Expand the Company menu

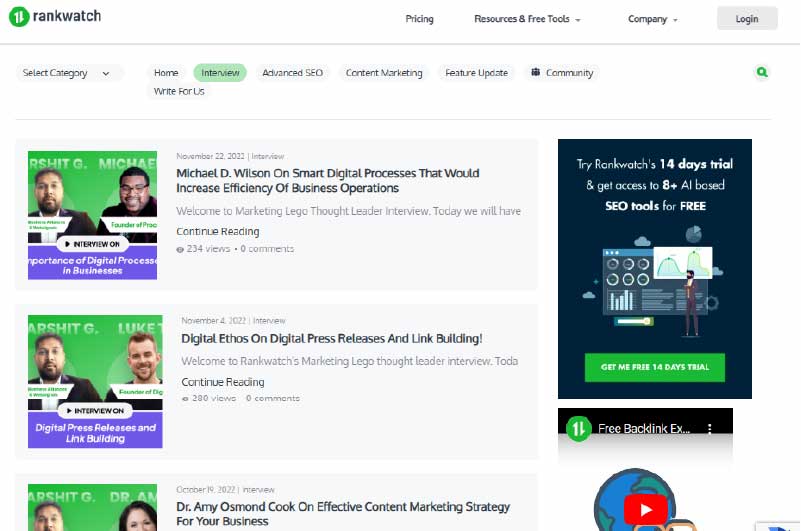coord(652,19)
